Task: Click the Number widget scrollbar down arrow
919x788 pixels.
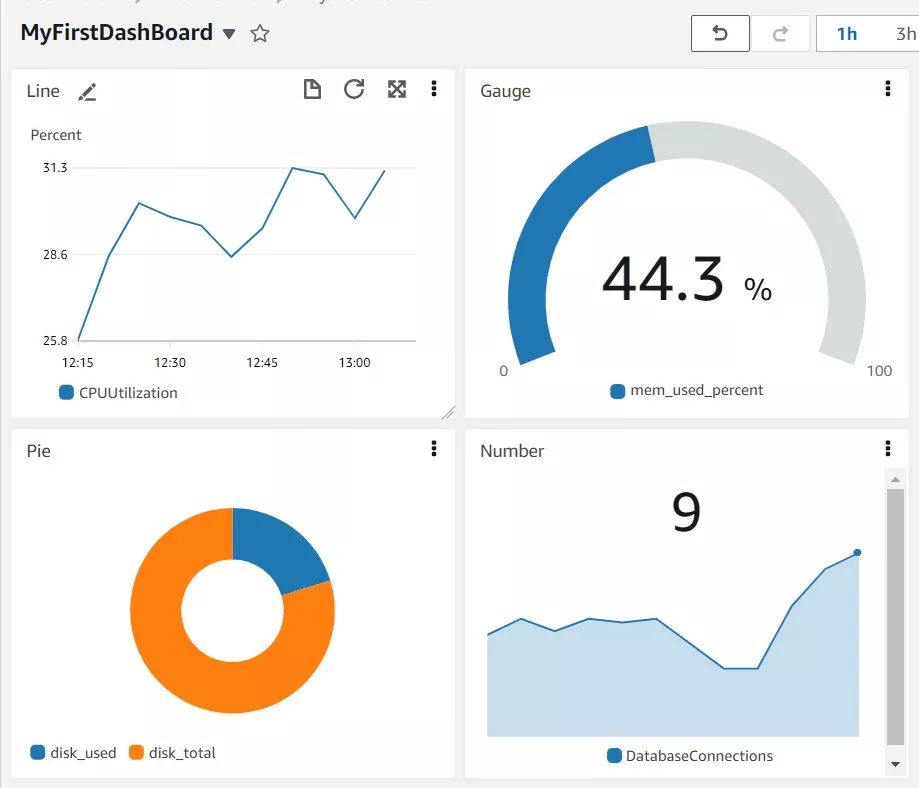Action: click(895, 764)
